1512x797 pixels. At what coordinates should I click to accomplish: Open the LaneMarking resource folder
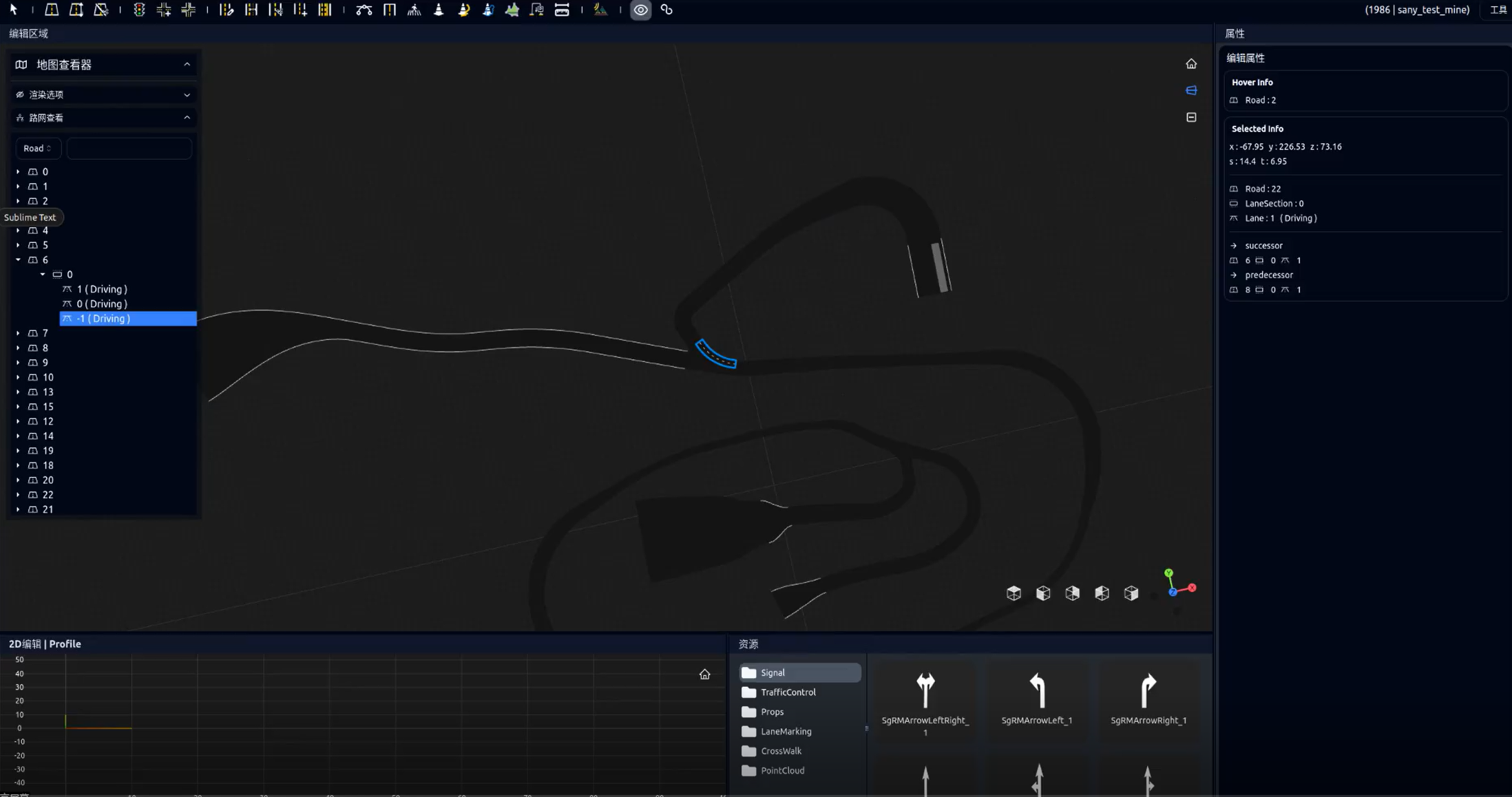(800, 731)
